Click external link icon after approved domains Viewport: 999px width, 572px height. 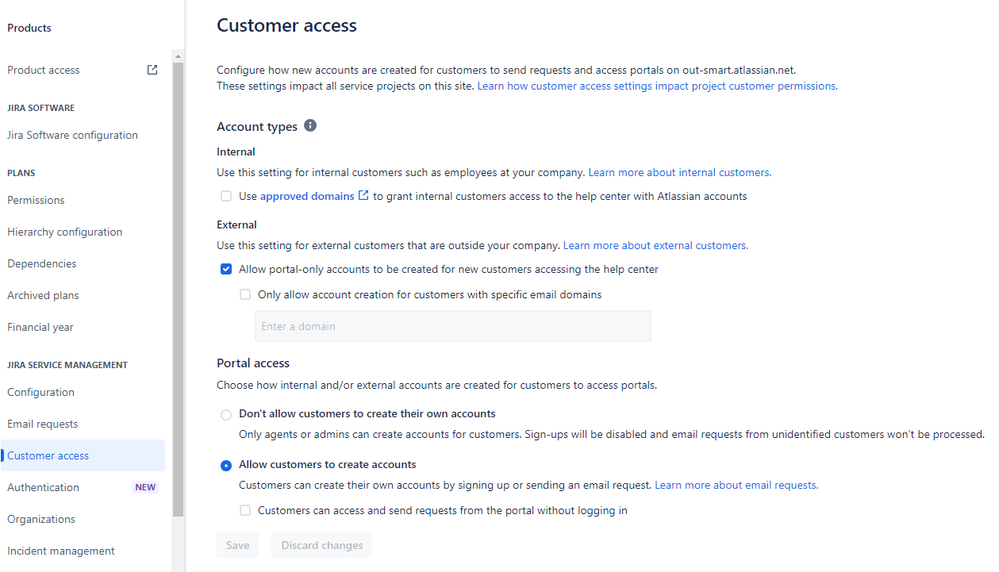click(363, 196)
